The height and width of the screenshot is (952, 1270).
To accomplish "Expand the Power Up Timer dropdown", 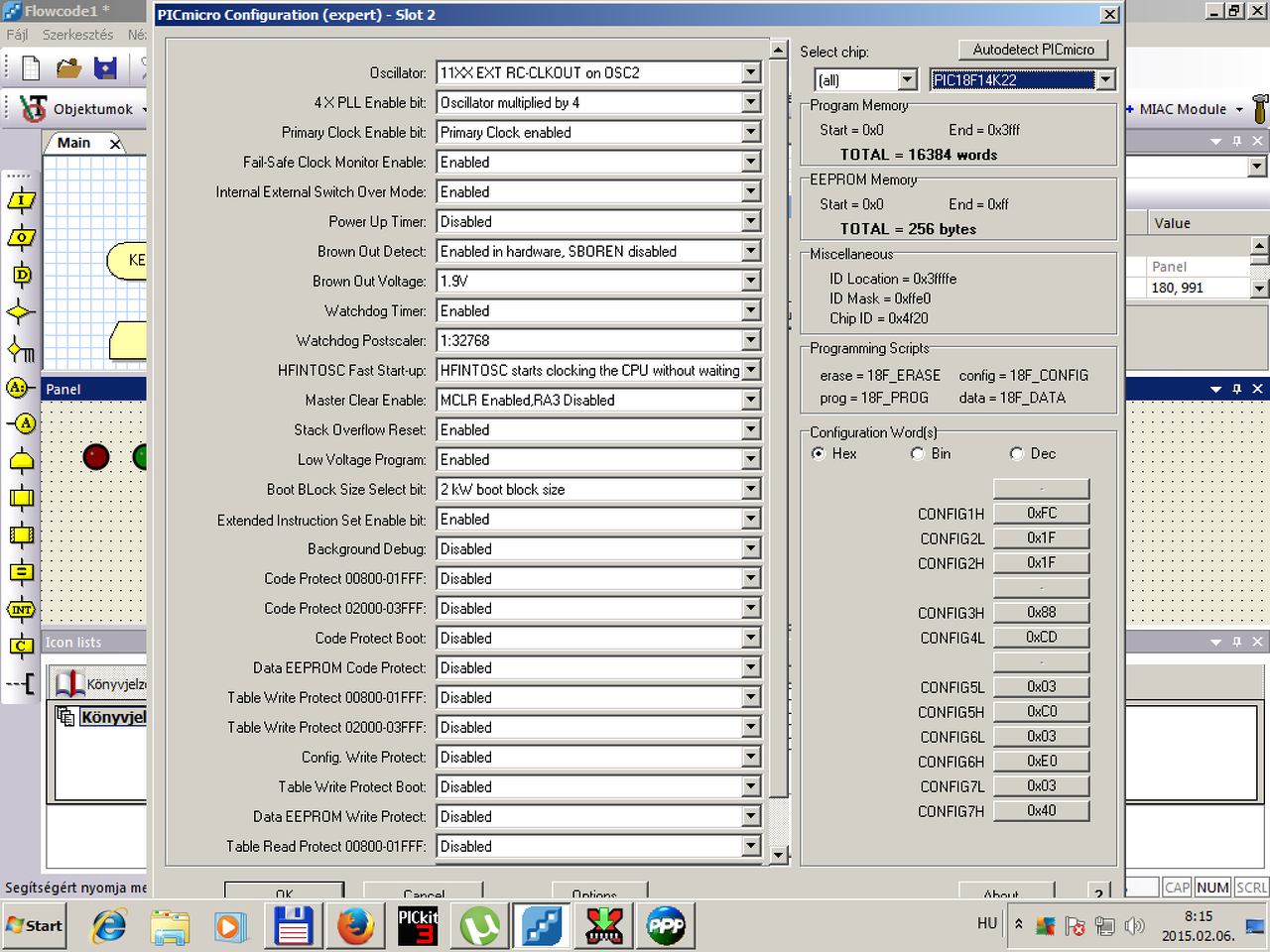I will pyautogui.click(x=751, y=221).
